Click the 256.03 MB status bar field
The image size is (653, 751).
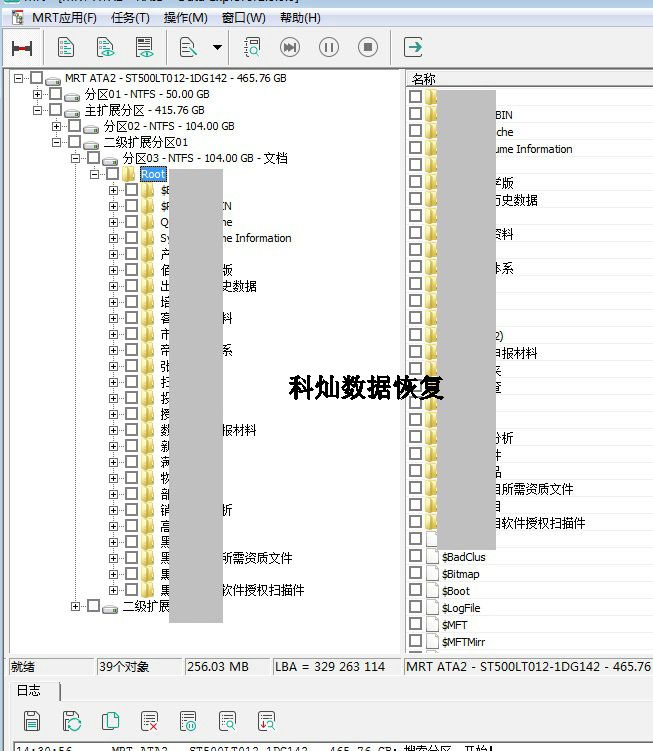227,667
